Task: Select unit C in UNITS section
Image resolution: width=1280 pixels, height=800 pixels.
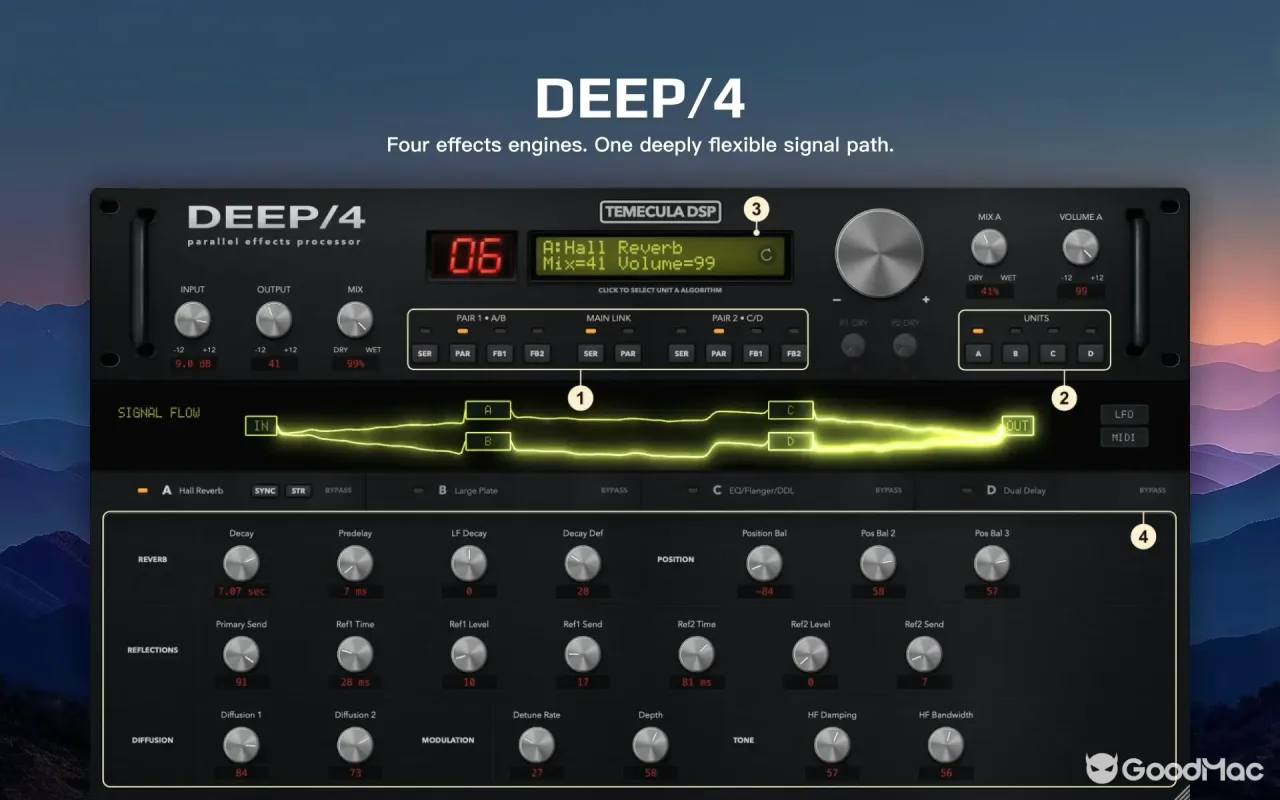Action: pos(1053,353)
